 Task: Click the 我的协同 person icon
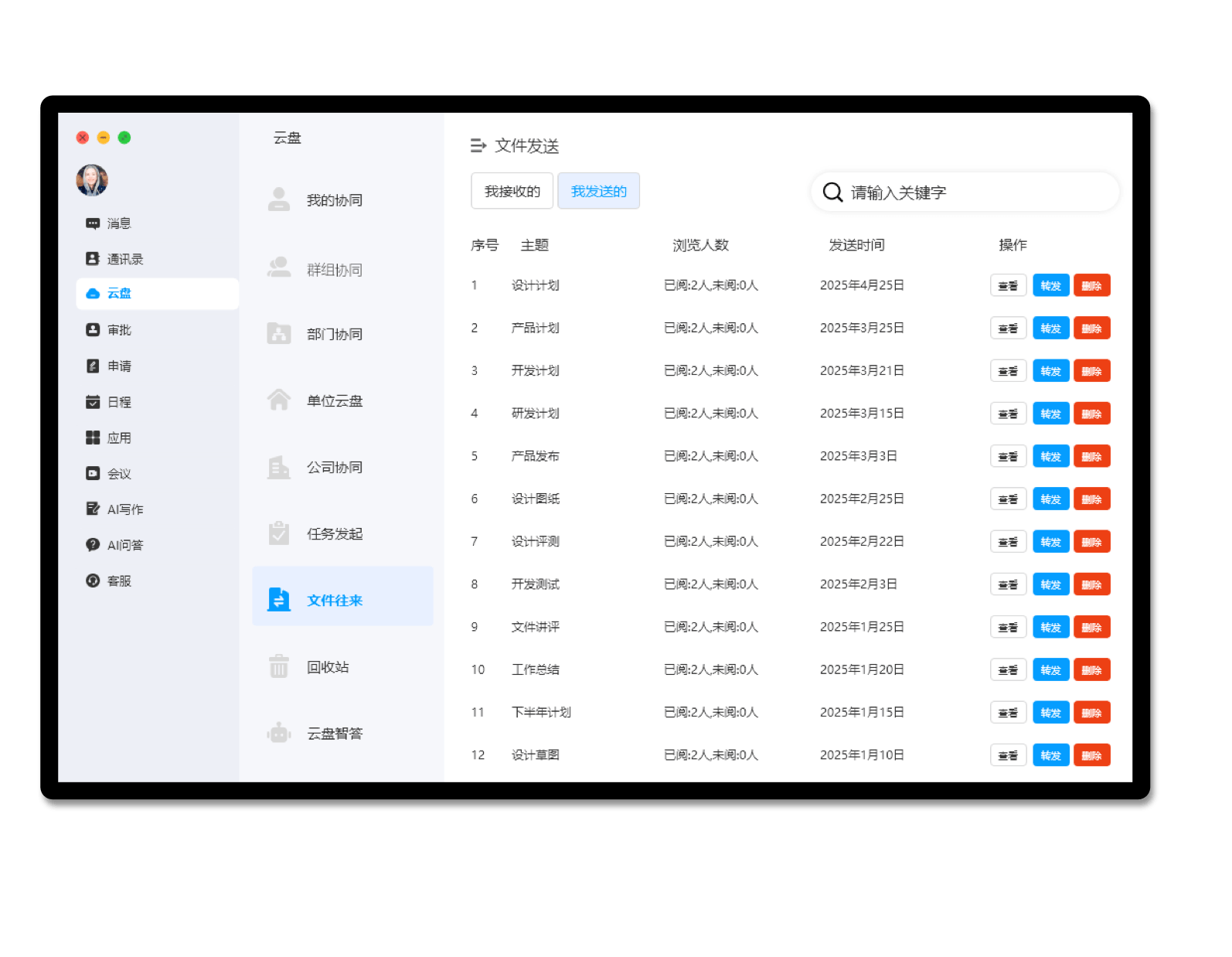[279, 199]
